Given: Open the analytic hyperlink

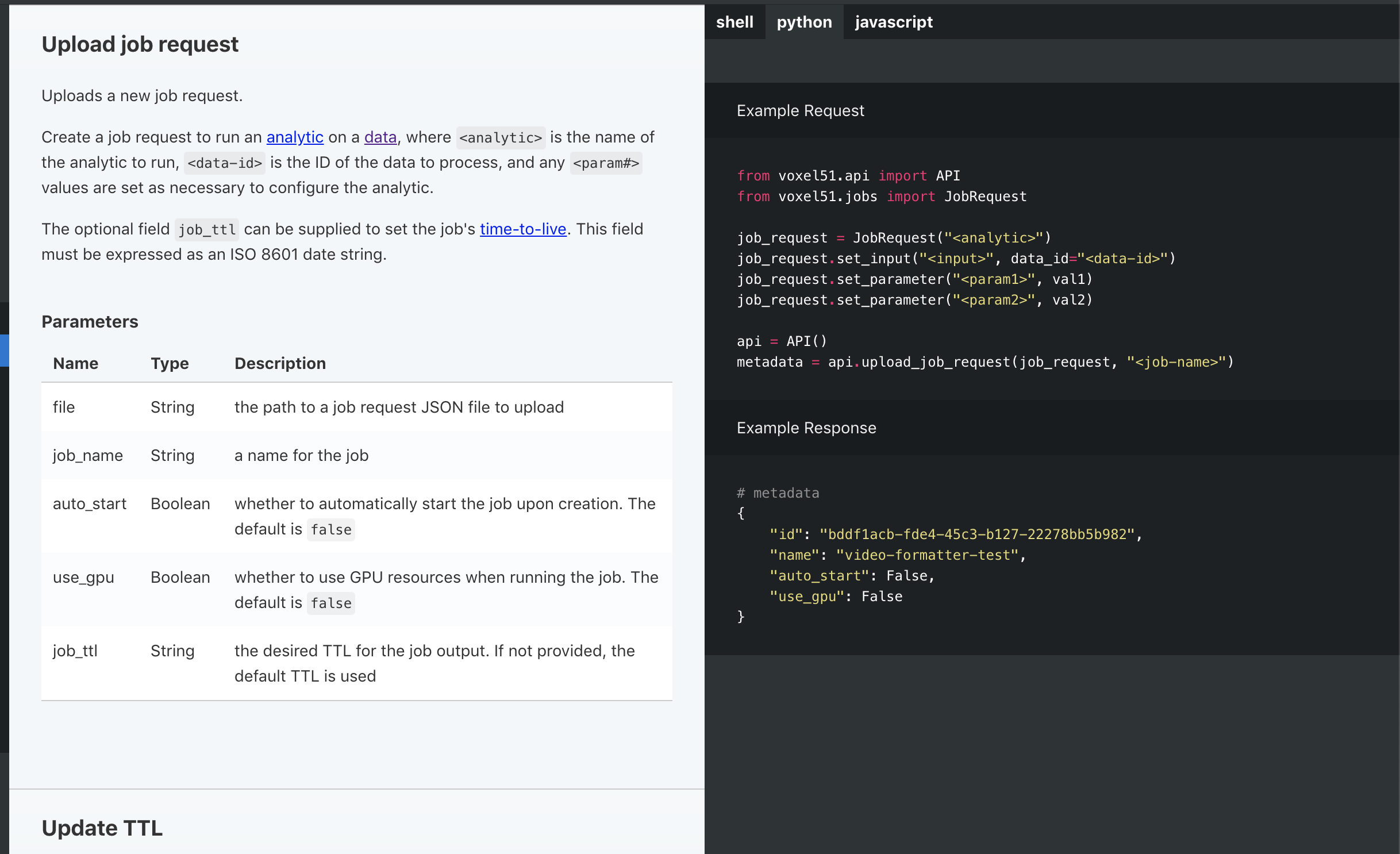Looking at the screenshot, I should pos(295,137).
